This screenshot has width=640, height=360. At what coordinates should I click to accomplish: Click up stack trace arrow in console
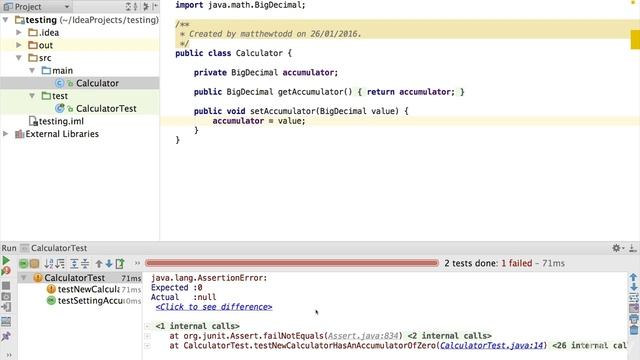[633, 278]
